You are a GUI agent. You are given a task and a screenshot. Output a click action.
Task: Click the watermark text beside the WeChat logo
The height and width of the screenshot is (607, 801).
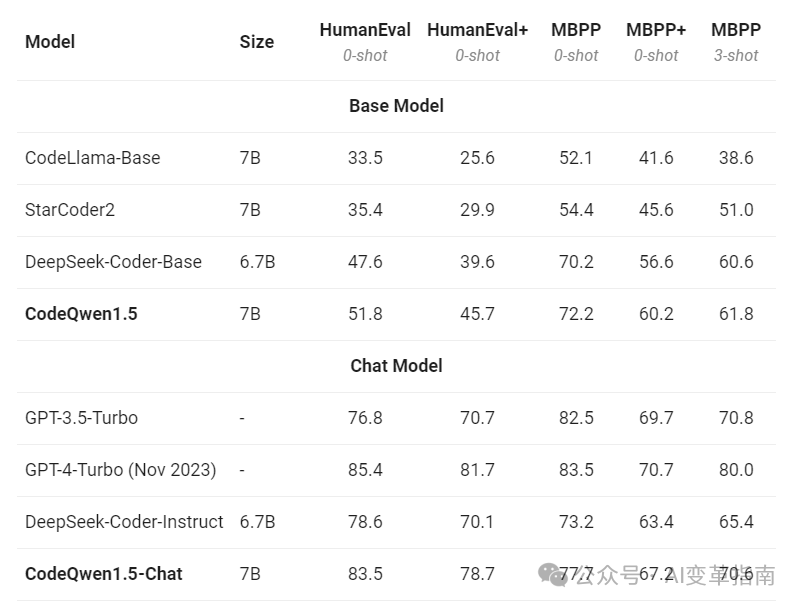click(680, 575)
